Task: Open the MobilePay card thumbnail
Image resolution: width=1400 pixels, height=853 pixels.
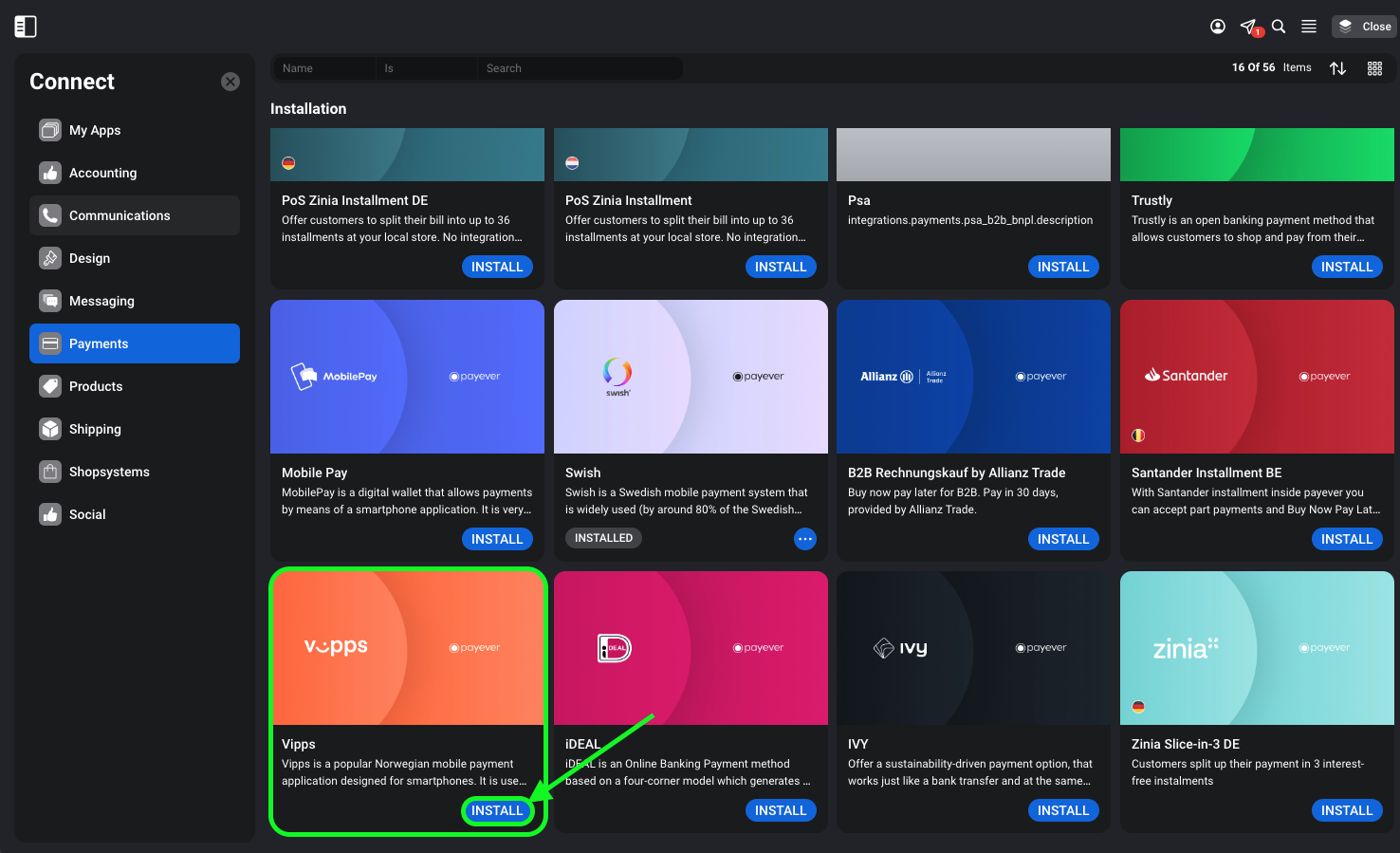Action: click(x=407, y=377)
